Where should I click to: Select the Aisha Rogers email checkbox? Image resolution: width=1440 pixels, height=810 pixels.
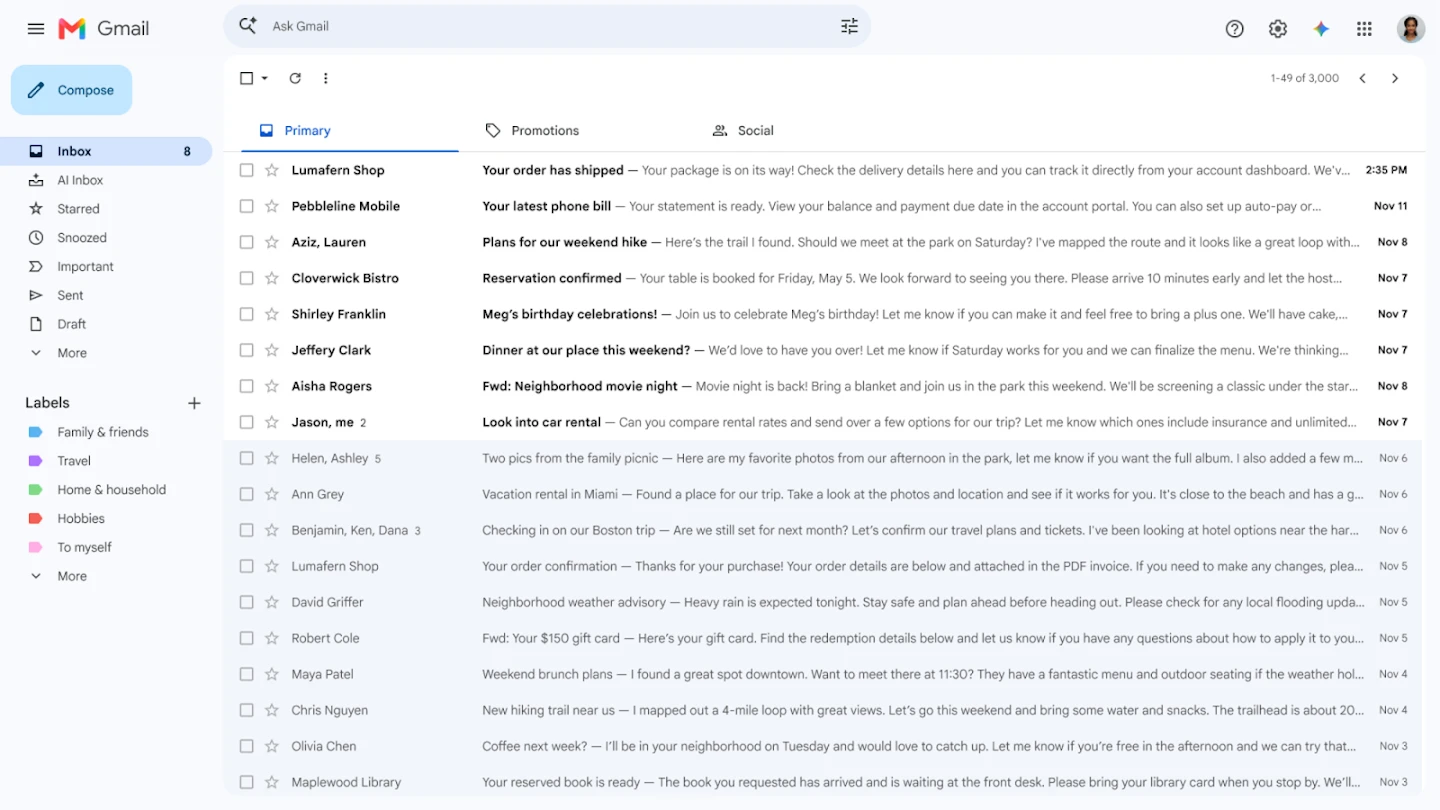coord(246,386)
